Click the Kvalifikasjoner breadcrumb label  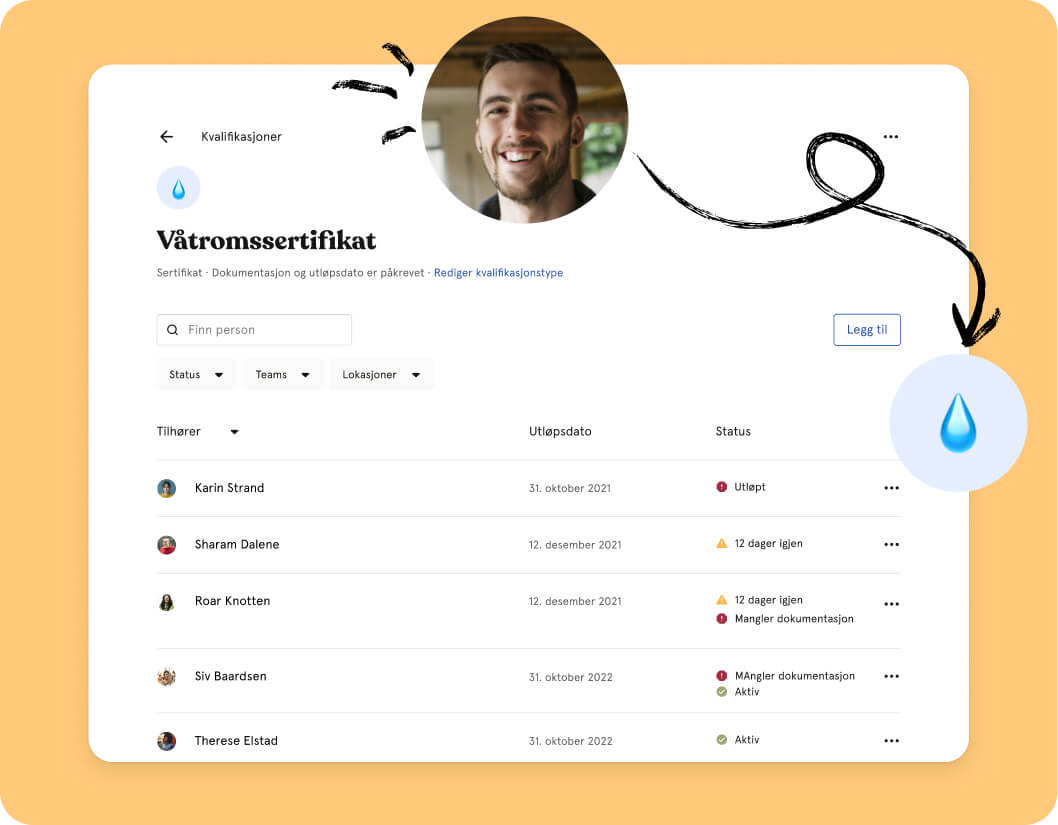[x=241, y=137]
